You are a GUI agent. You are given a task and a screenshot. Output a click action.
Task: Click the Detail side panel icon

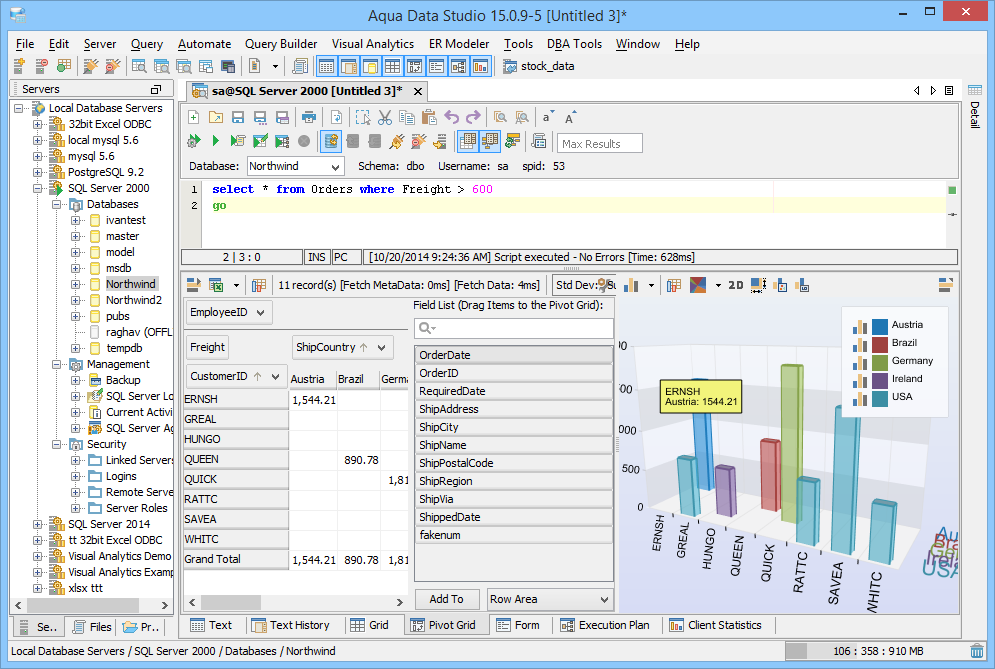pos(975,90)
